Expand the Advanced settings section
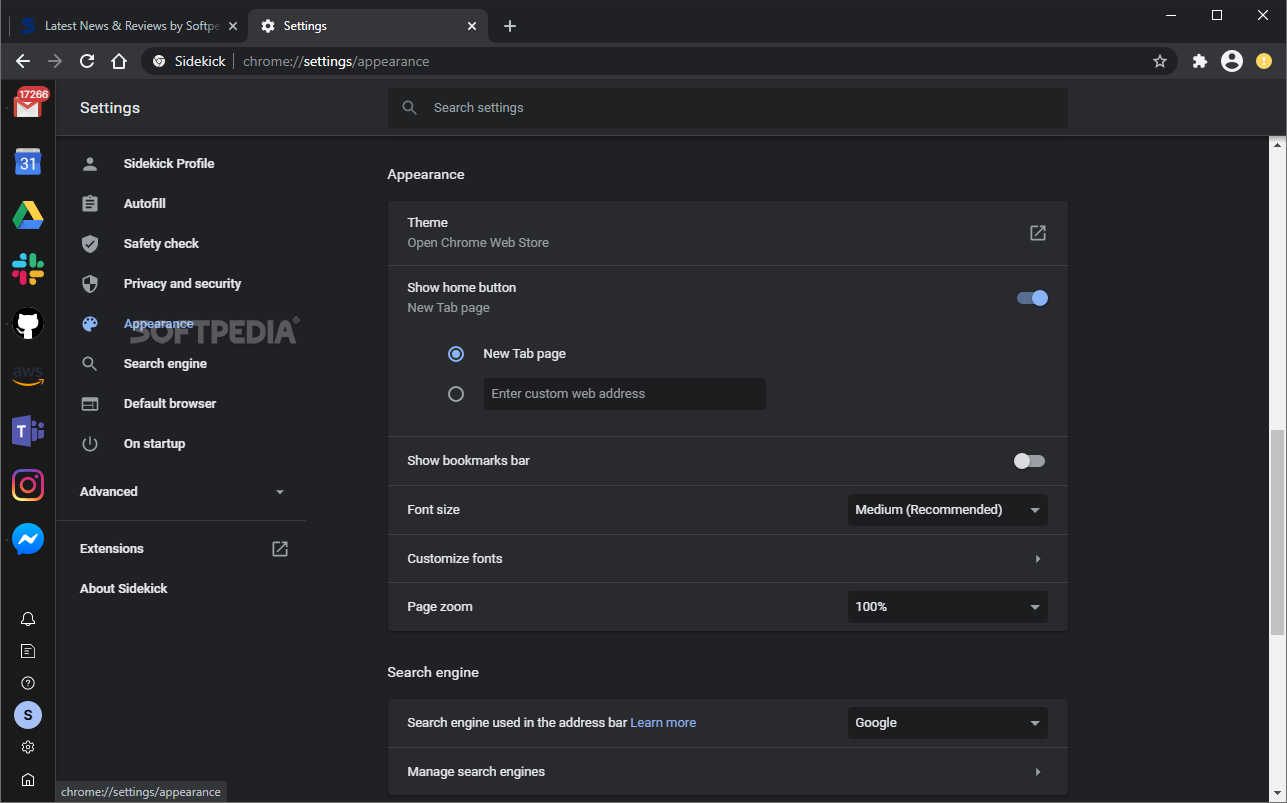Viewport: 1287px width, 803px height. pyautogui.click(x=182, y=492)
